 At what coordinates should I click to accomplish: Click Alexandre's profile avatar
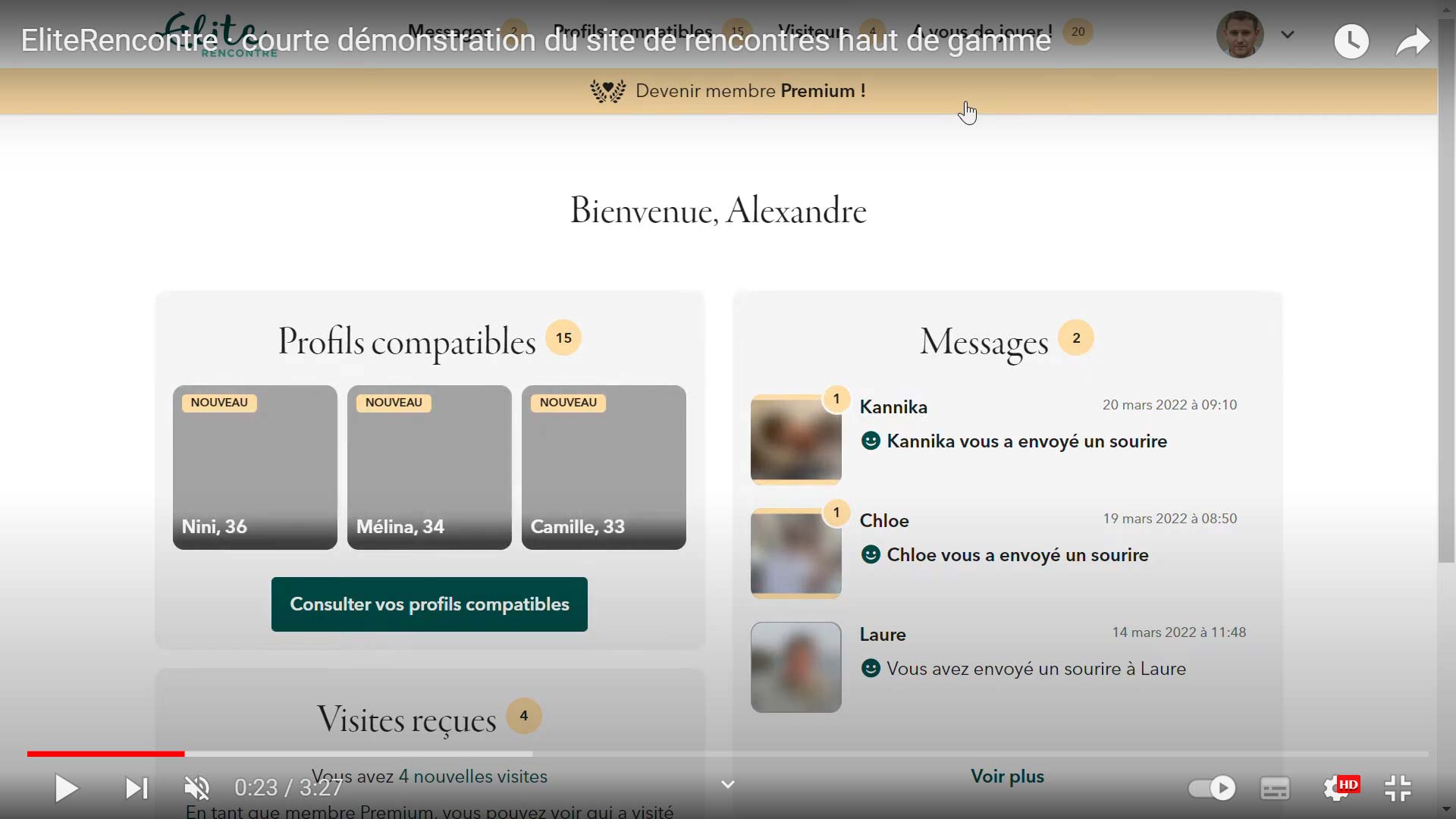tap(1240, 34)
